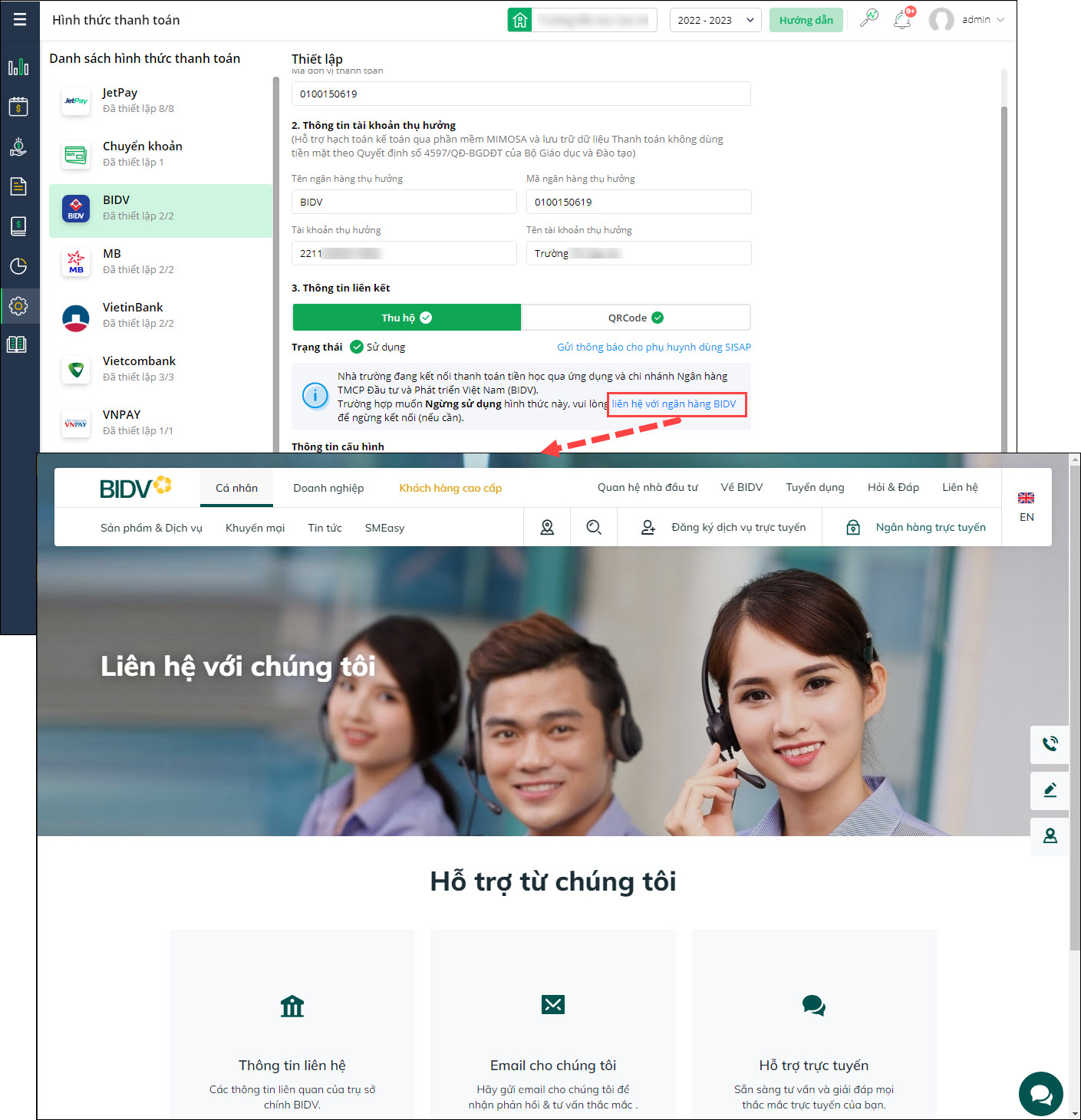Switch to the QRCode tab
The width and height of the screenshot is (1081, 1120).
pos(635,318)
